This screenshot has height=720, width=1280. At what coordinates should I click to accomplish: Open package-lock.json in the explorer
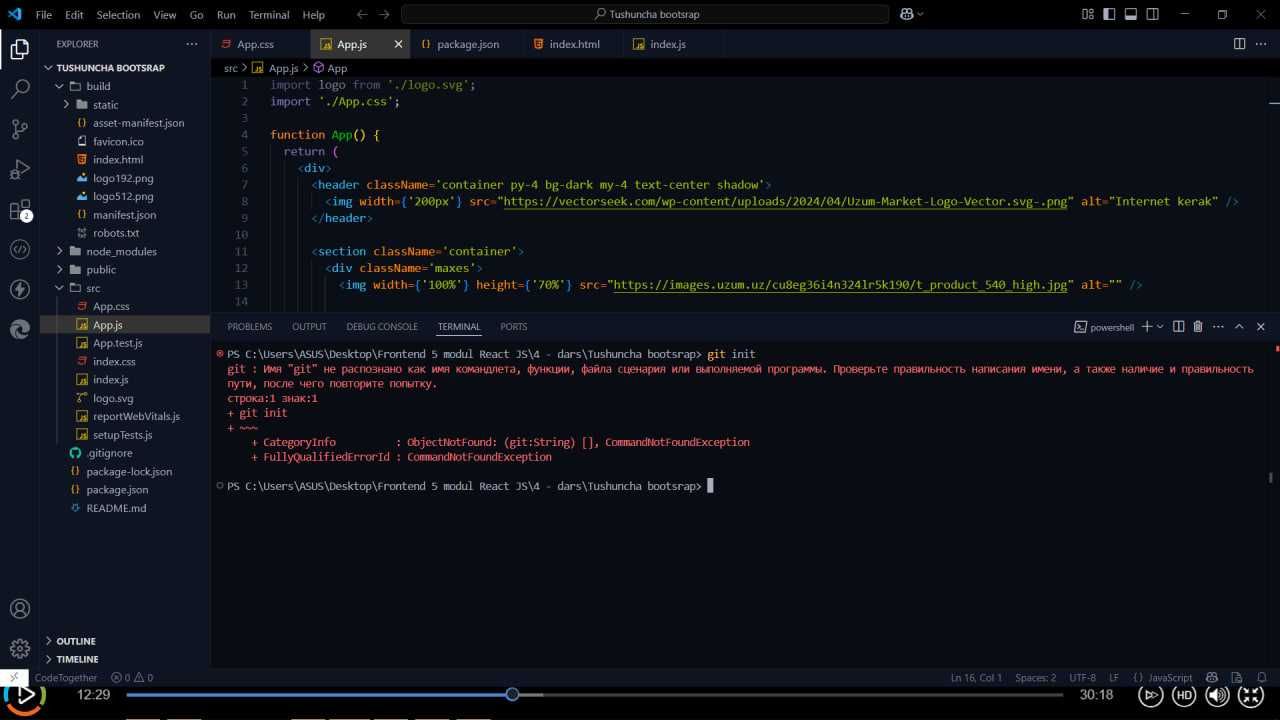[125, 471]
